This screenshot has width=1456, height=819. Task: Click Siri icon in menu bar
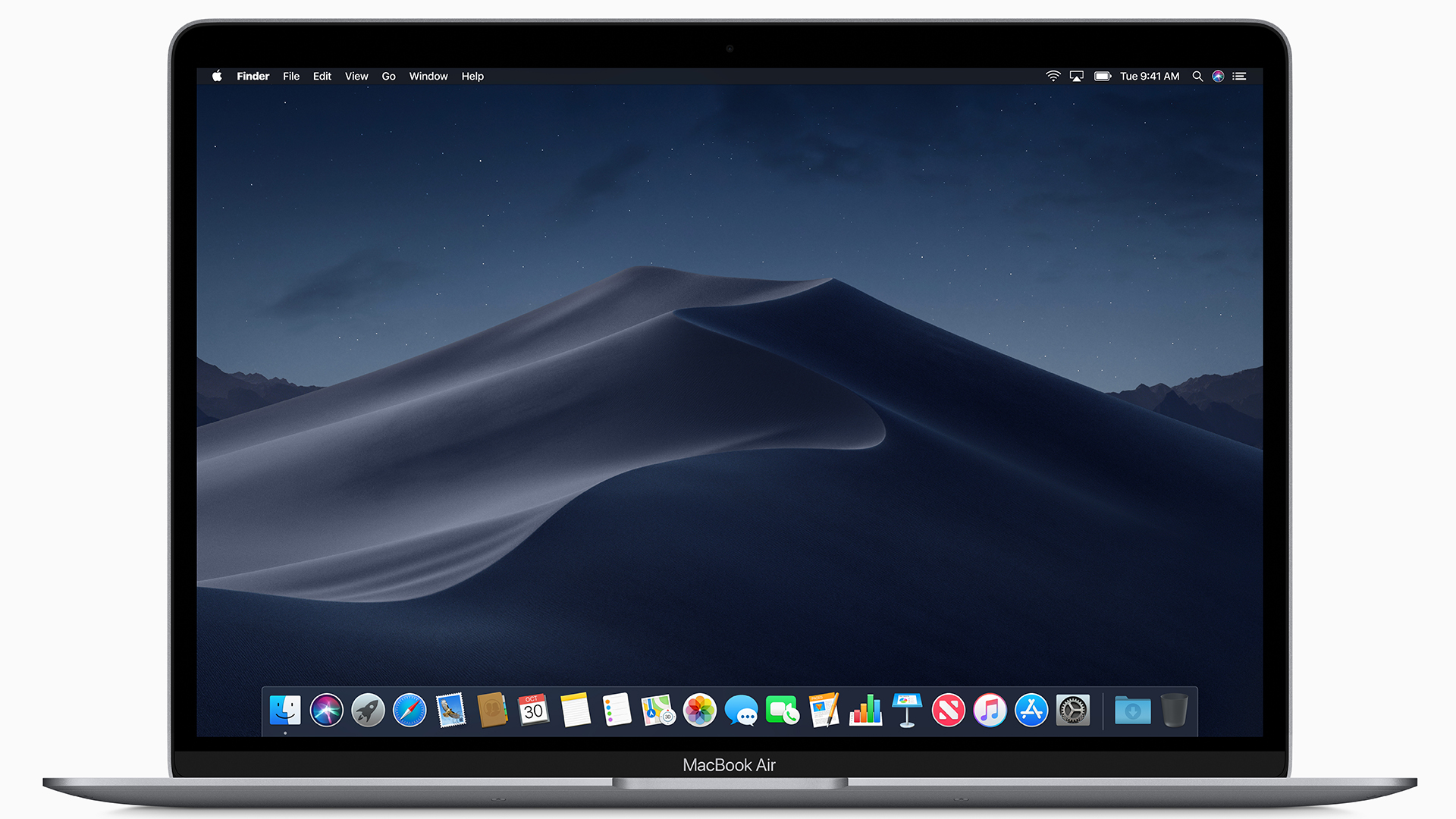1218,76
